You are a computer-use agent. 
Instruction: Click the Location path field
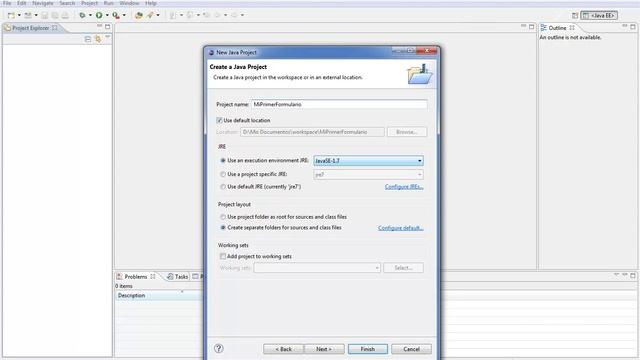click(x=312, y=132)
